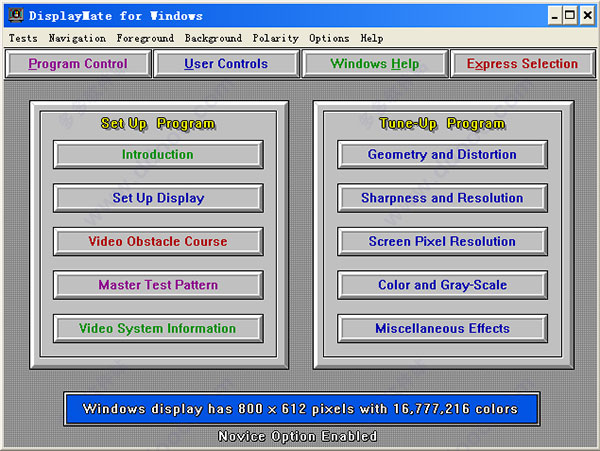This screenshot has width=600, height=451.
Task: Click the Tune-Up Program heading
Action: pyautogui.click(x=442, y=124)
